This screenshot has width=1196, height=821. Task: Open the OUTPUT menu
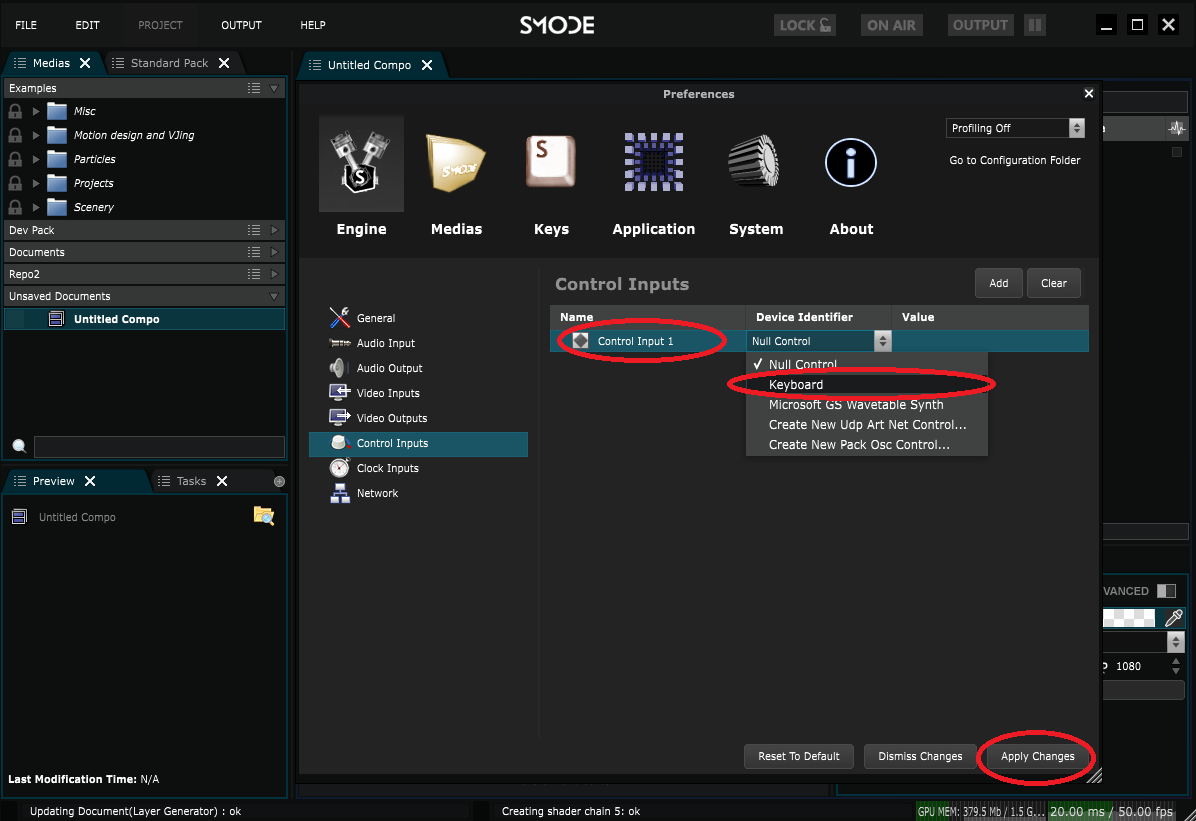pyautogui.click(x=241, y=25)
